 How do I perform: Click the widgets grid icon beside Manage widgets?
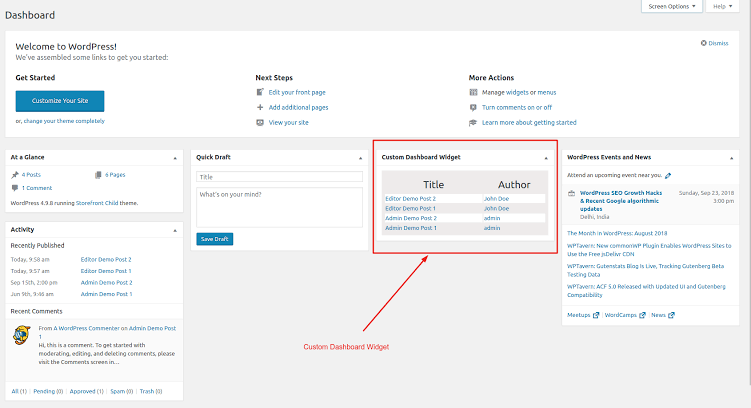[473, 92]
